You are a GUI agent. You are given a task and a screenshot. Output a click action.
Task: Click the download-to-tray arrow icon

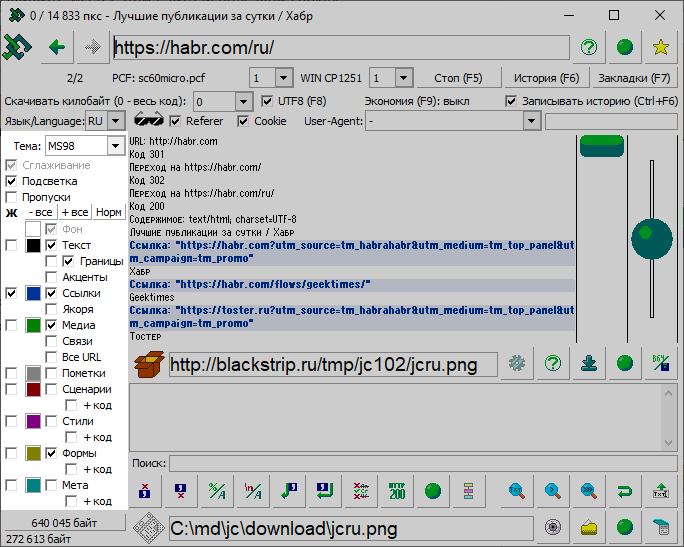589,363
